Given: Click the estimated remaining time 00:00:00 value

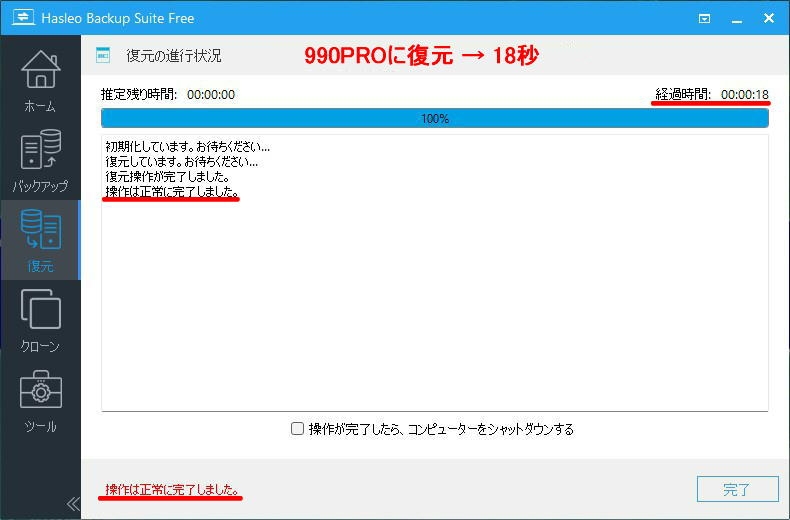Looking at the screenshot, I should click(211, 95).
